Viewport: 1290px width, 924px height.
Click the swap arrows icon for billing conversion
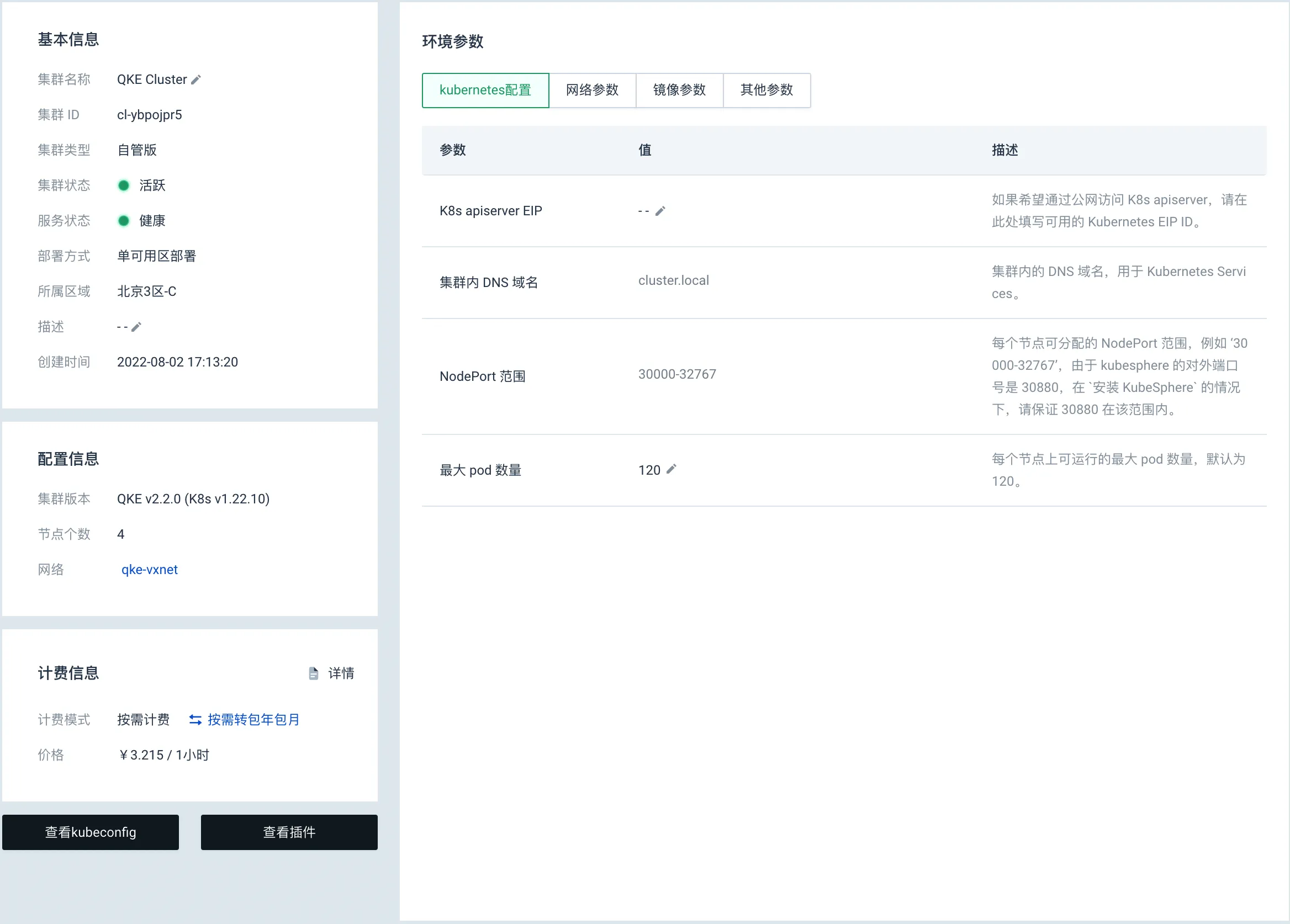(x=195, y=720)
